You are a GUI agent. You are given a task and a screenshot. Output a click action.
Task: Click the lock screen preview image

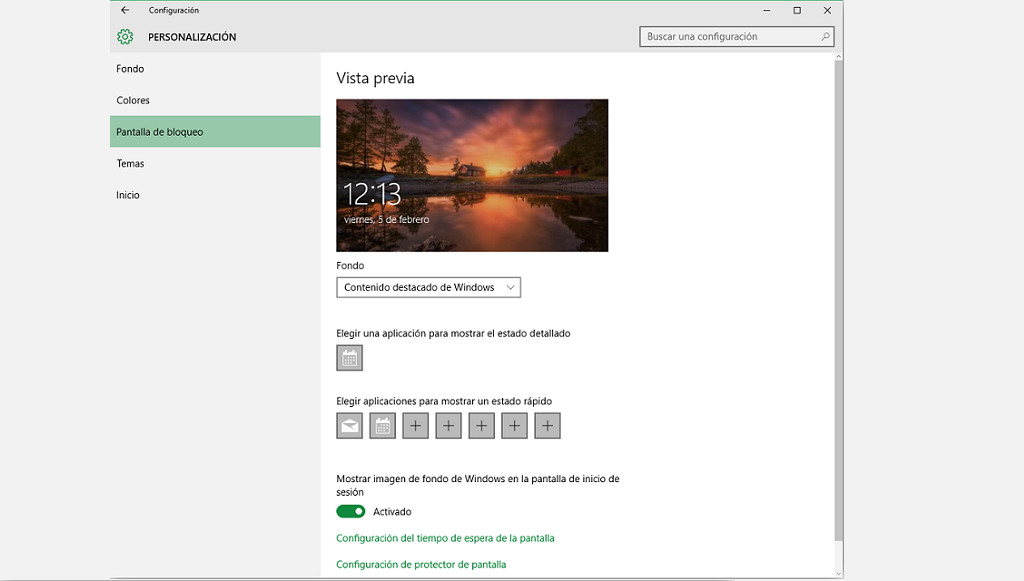471,174
